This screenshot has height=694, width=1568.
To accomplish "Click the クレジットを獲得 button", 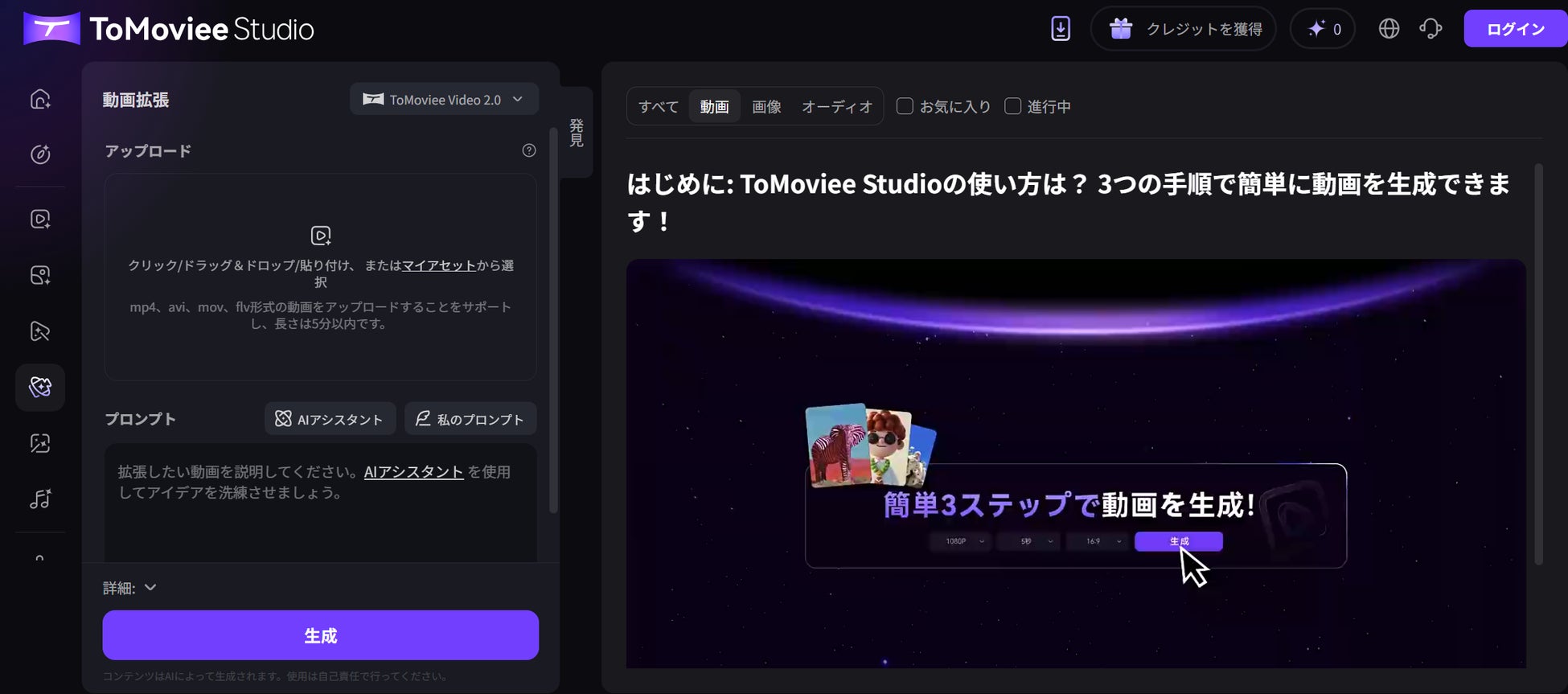I will (x=1184, y=29).
